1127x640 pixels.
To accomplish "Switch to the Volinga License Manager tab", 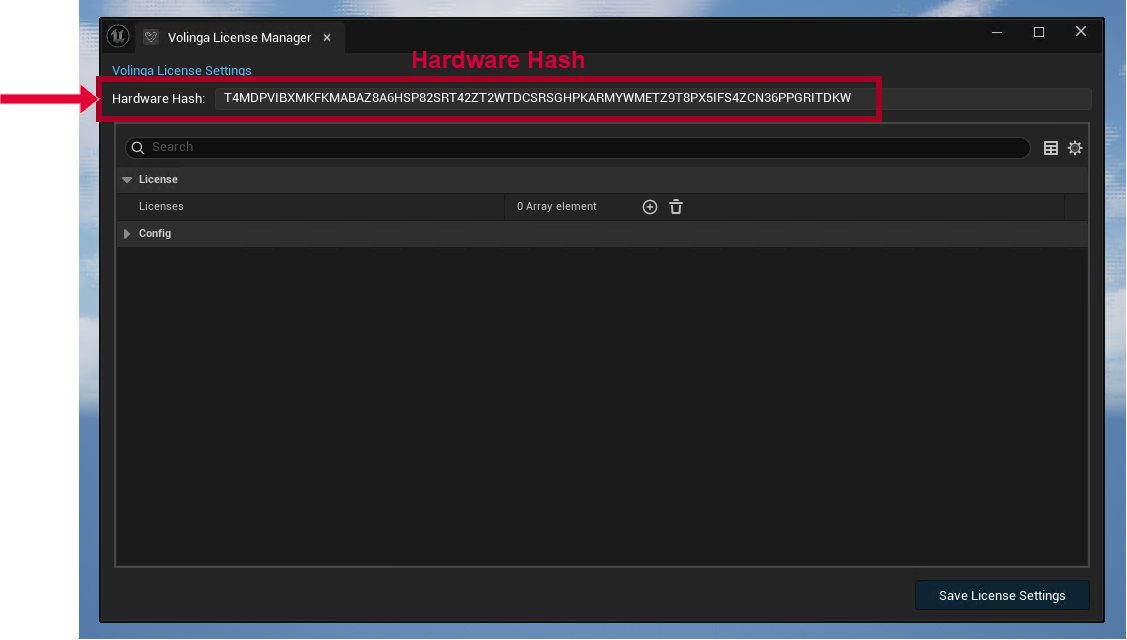I will click(x=239, y=38).
